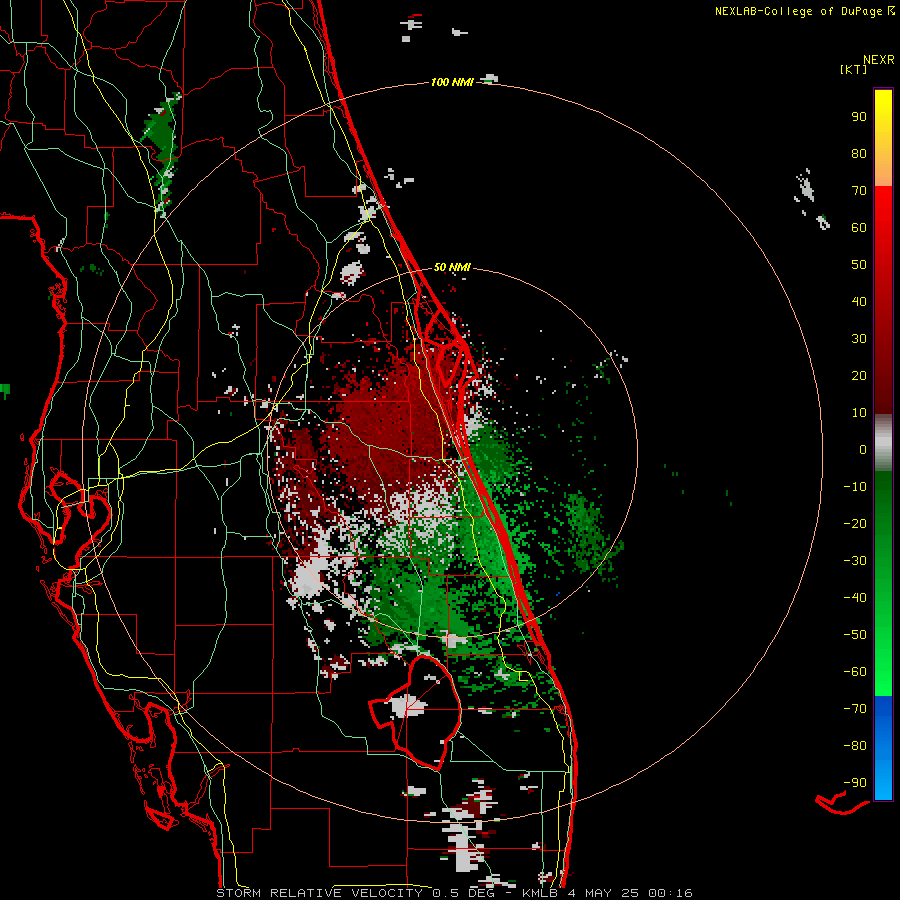Click the positive 10 value on velocity scale

pos(859,413)
